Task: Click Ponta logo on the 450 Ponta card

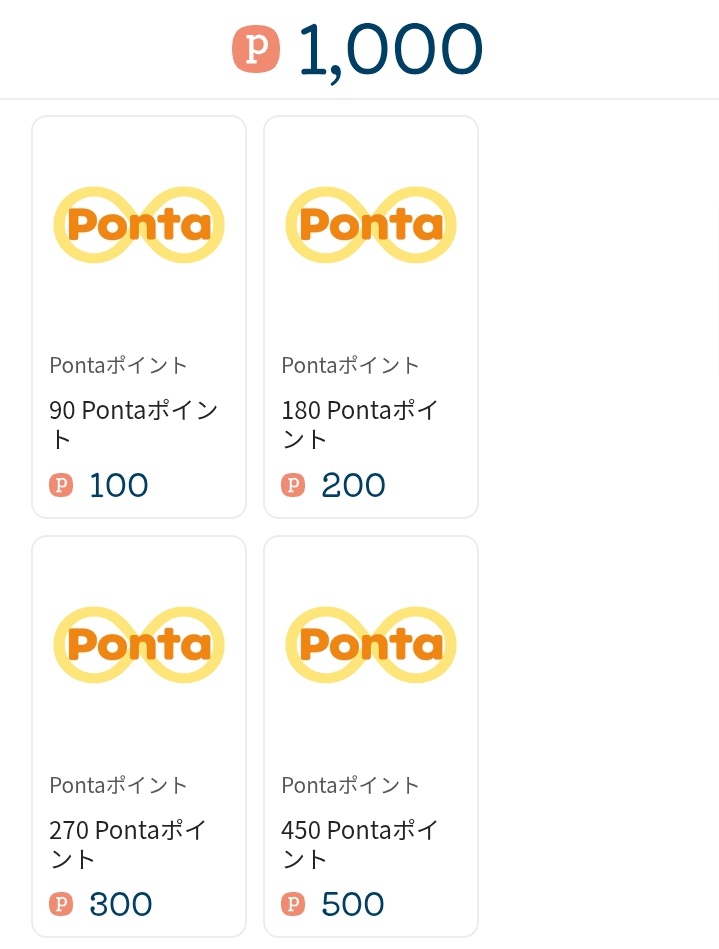Action: click(371, 645)
